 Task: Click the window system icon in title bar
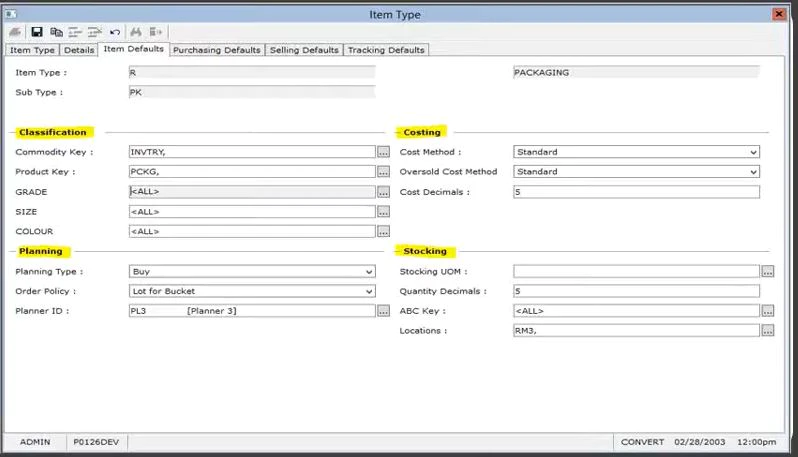click(10, 14)
